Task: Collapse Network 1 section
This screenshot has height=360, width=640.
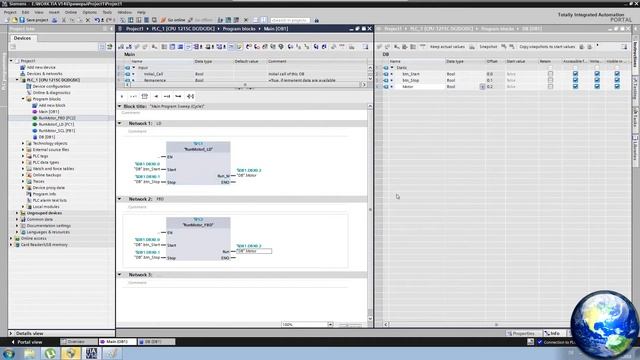Action: pyautogui.click(x=120, y=123)
